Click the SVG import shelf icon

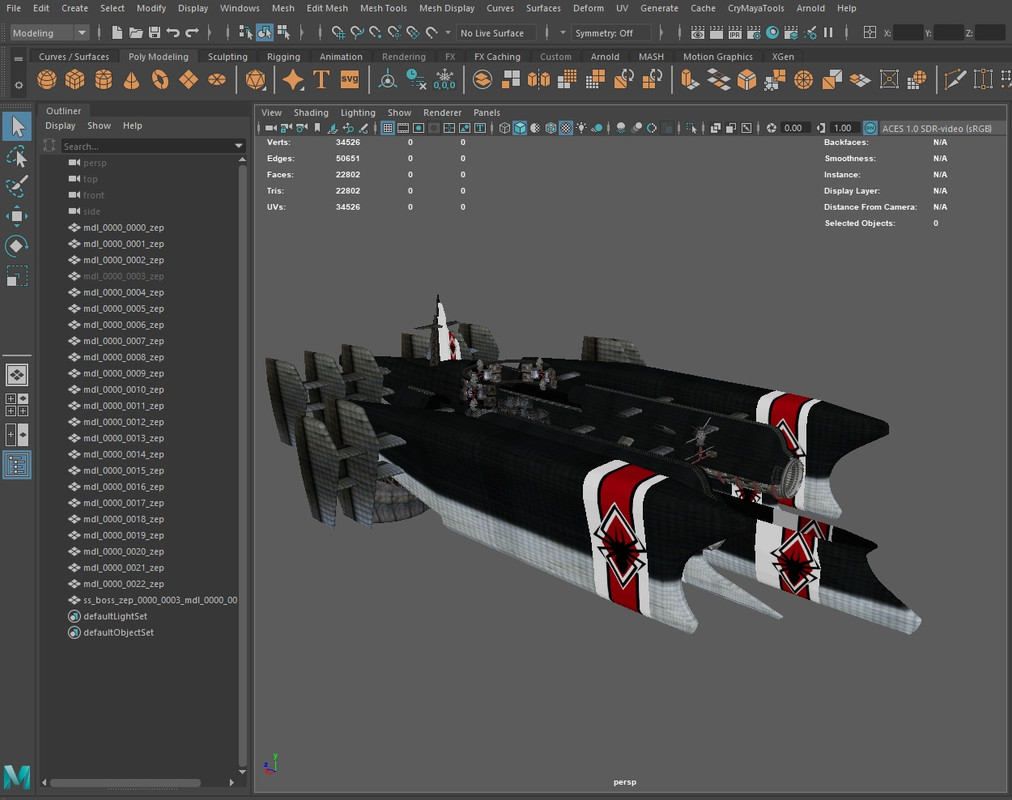tap(349, 80)
